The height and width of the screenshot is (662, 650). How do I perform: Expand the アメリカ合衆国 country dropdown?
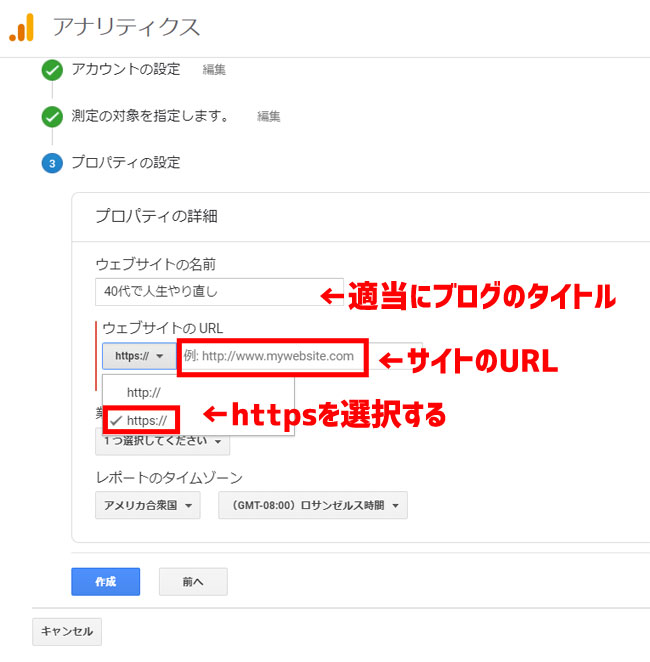point(147,505)
